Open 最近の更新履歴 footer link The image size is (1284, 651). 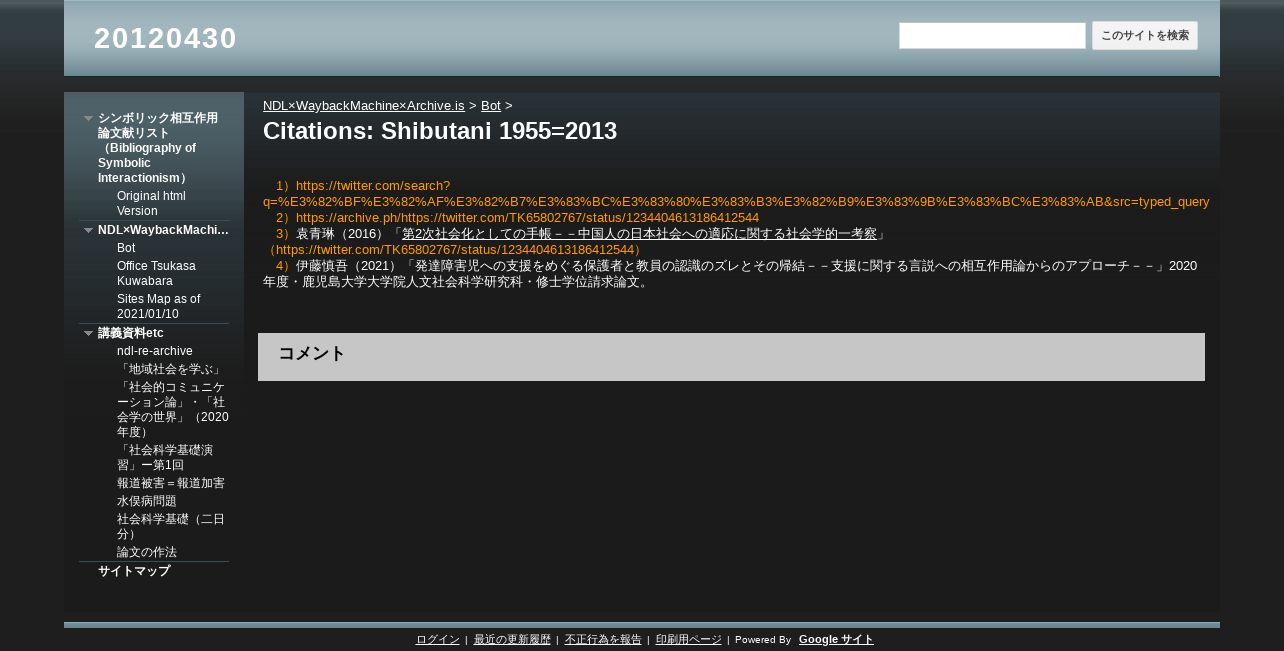coord(512,640)
